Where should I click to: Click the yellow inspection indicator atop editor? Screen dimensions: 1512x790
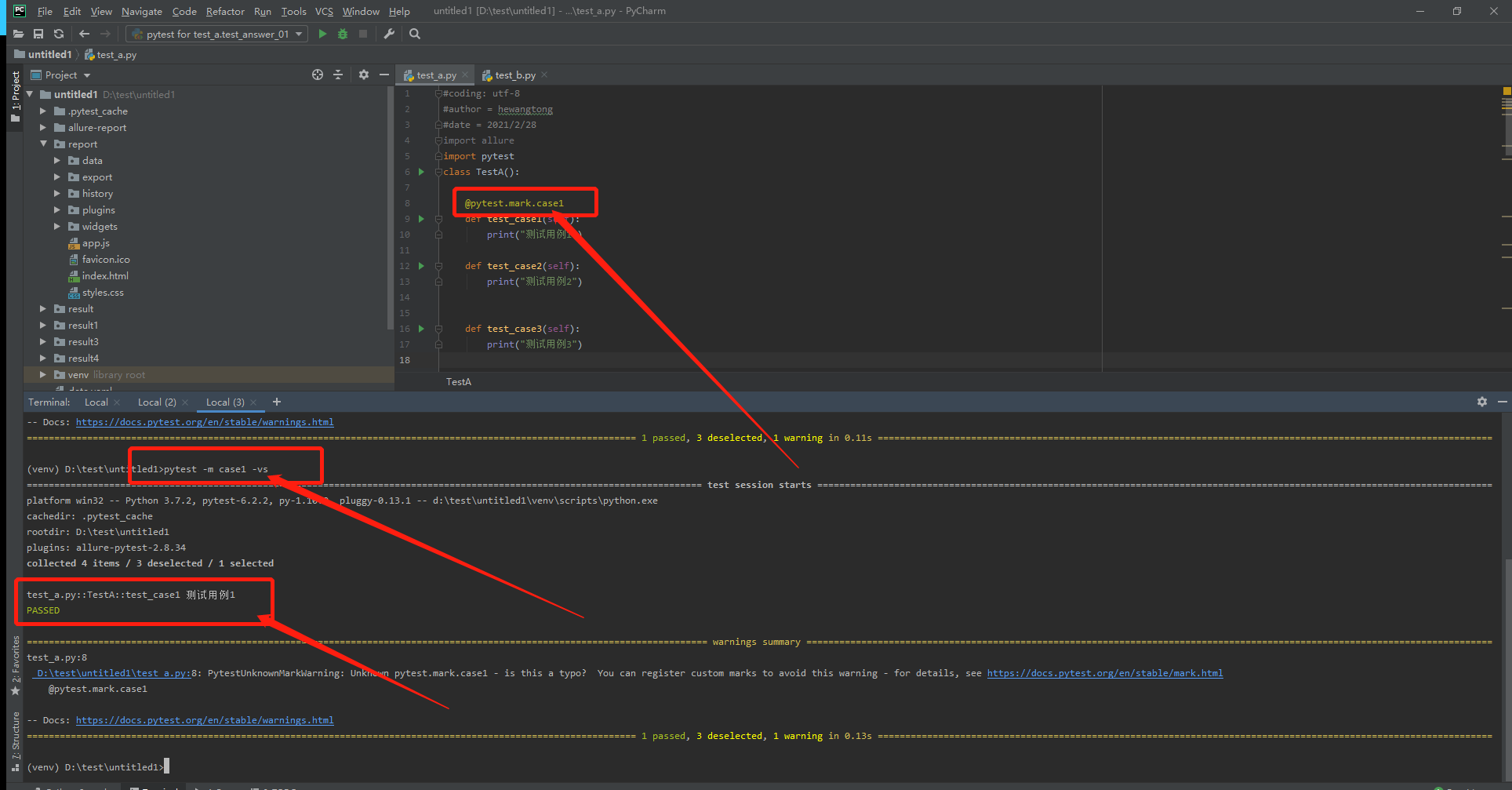tap(1507, 92)
